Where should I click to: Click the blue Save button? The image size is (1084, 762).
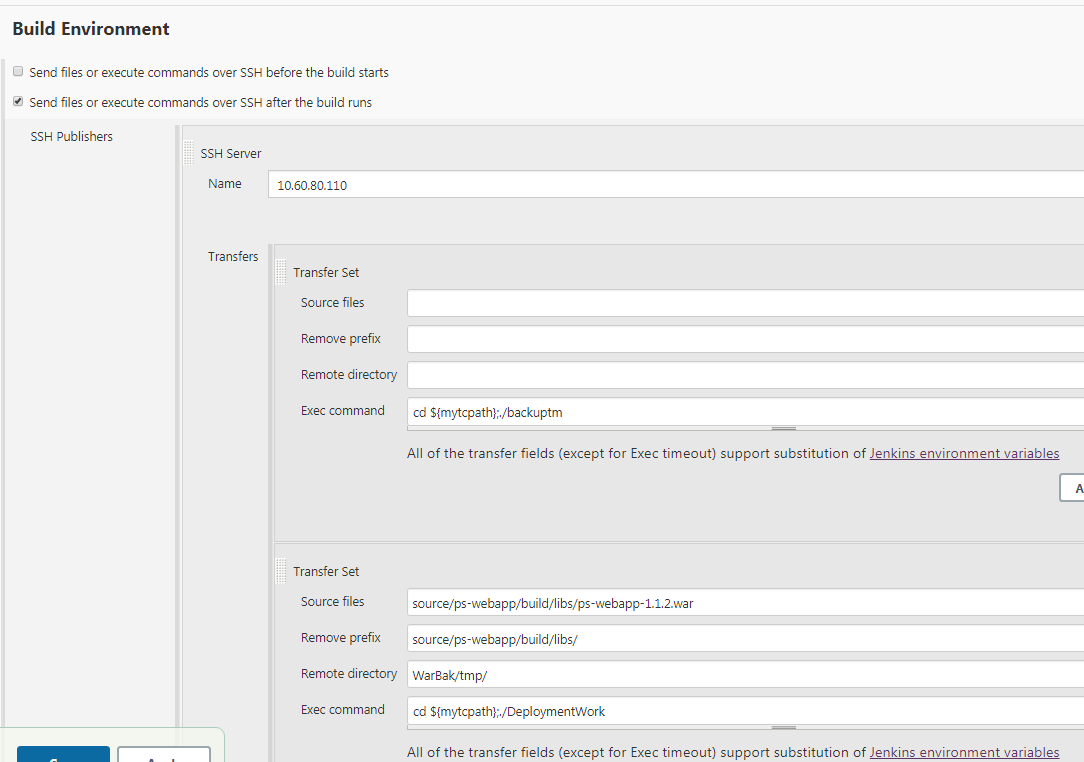click(63, 755)
